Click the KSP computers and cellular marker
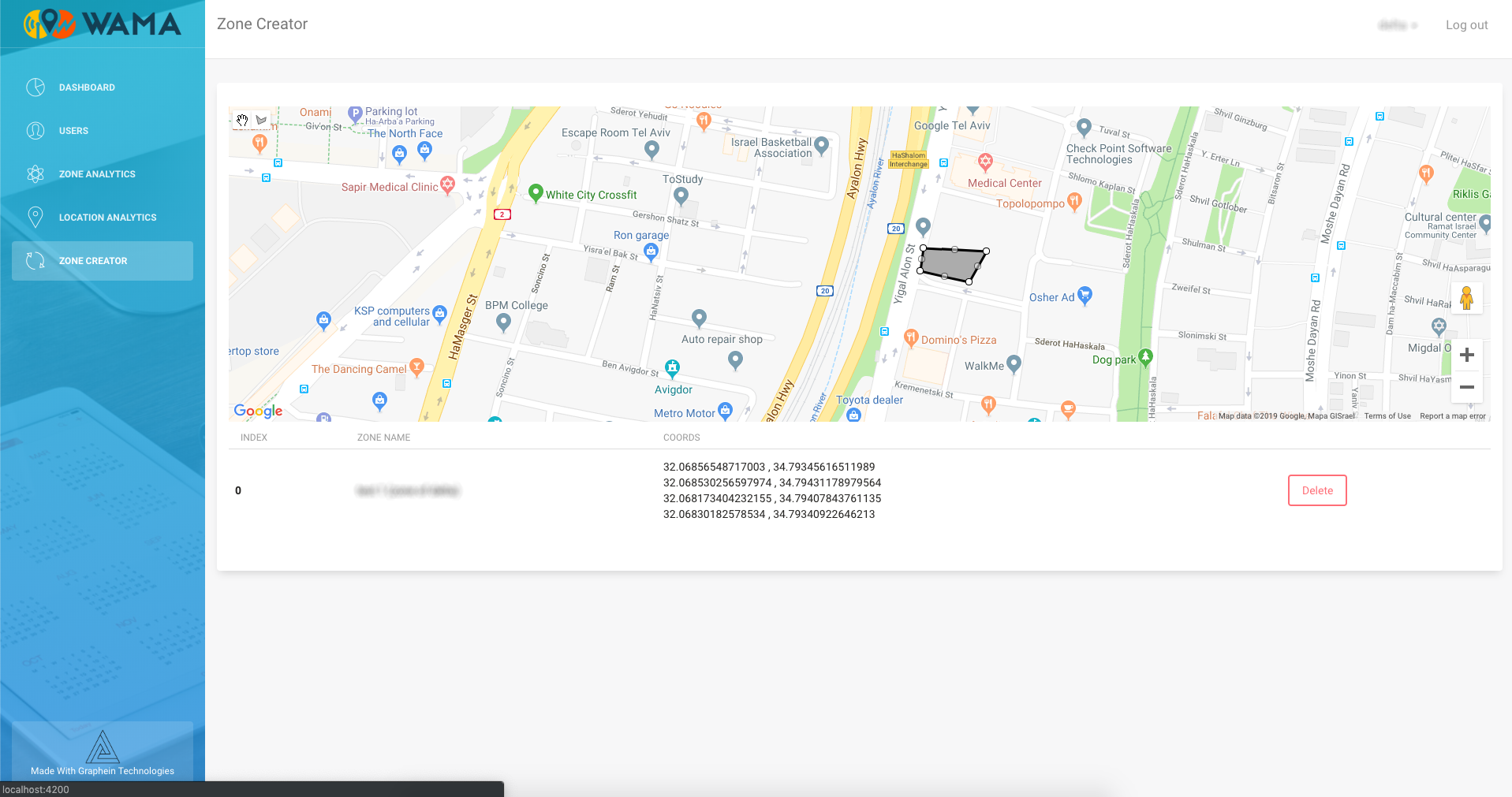Viewport: 1512px width, 797px height. (x=440, y=314)
